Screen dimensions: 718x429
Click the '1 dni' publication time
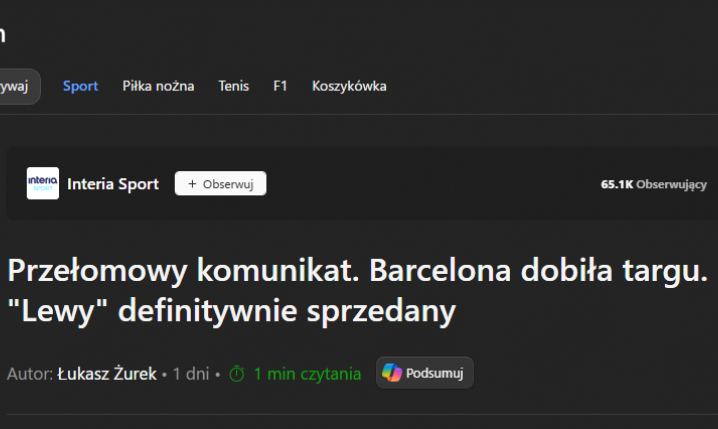tap(191, 374)
